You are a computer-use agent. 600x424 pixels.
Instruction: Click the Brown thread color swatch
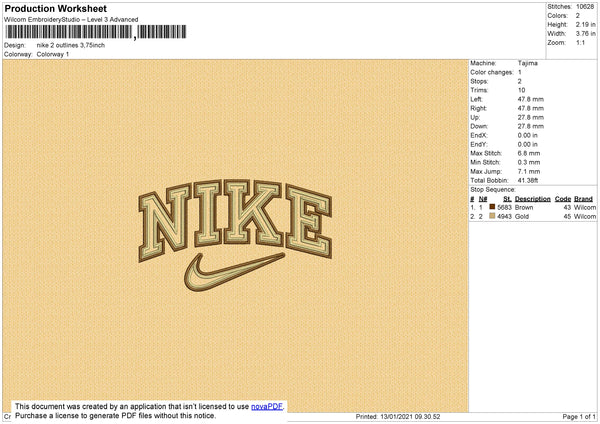[x=492, y=207]
